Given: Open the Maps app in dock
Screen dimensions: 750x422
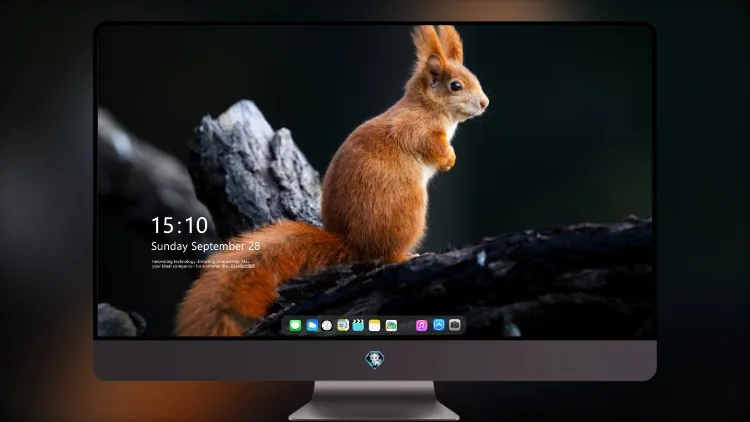Looking at the screenshot, I should (x=343, y=325).
